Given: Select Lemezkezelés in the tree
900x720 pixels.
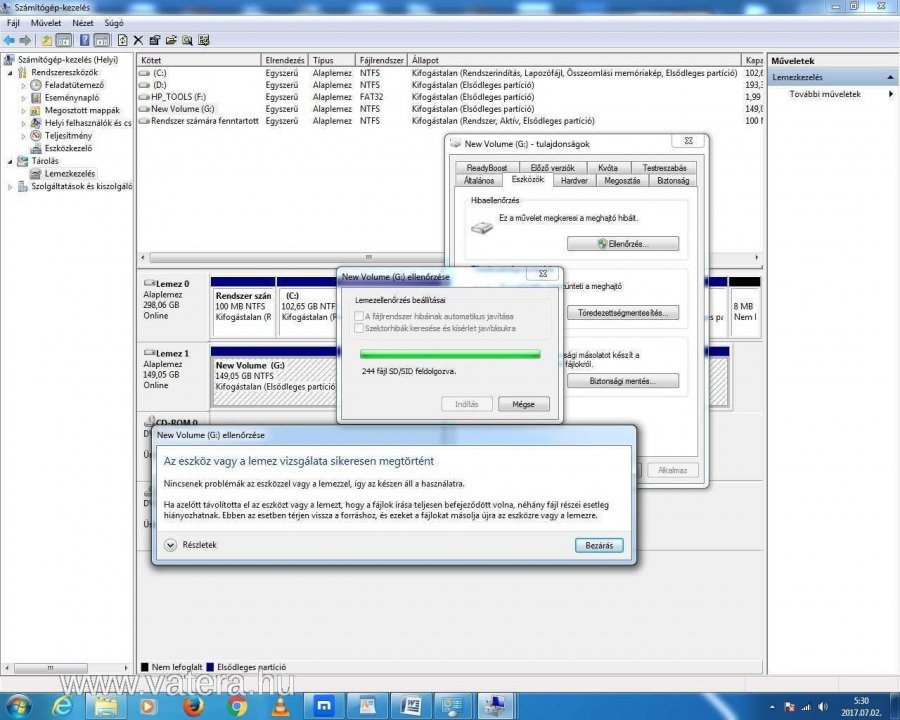Looking at the screenshot, I should tap(69, 173).
